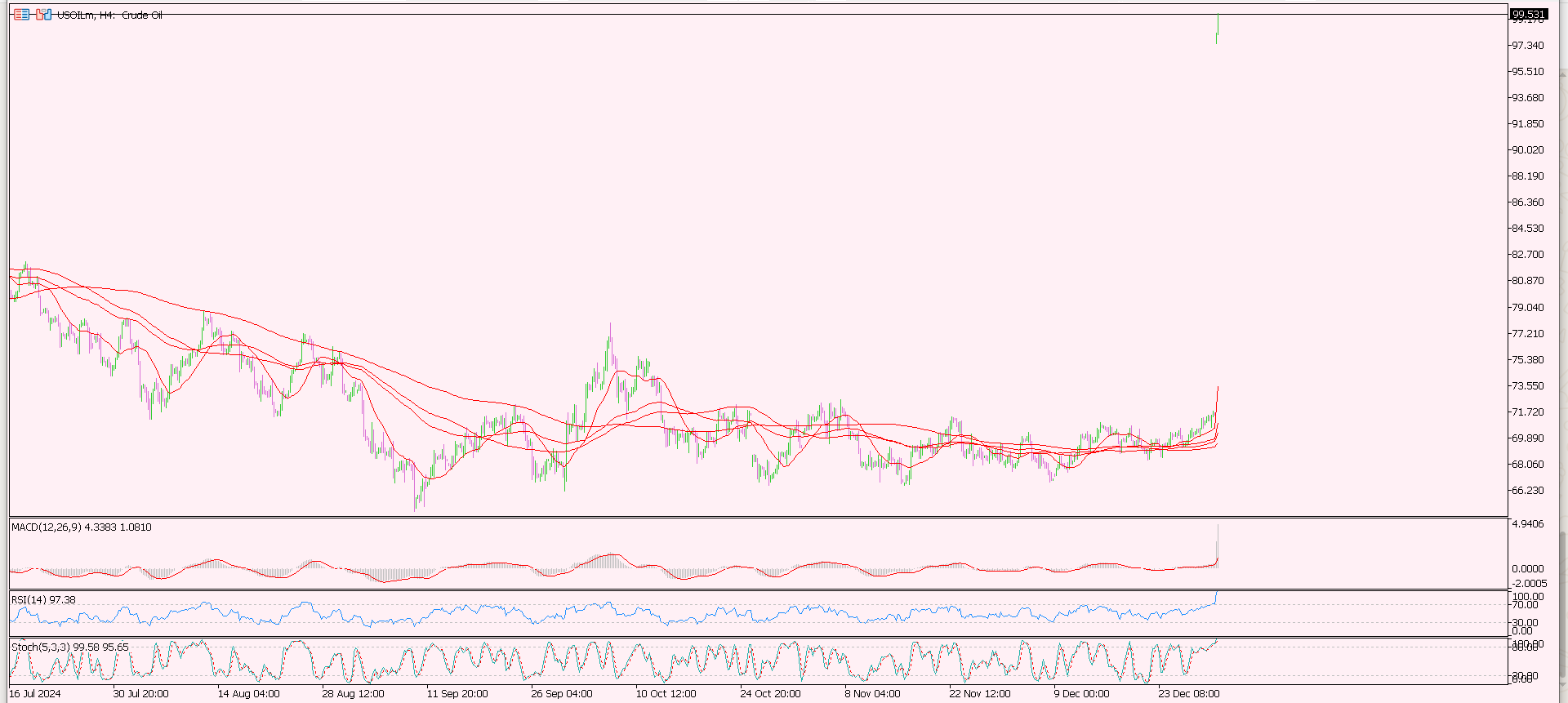Click the 30 Jul 20:00 time label

[x=140, y=694]
